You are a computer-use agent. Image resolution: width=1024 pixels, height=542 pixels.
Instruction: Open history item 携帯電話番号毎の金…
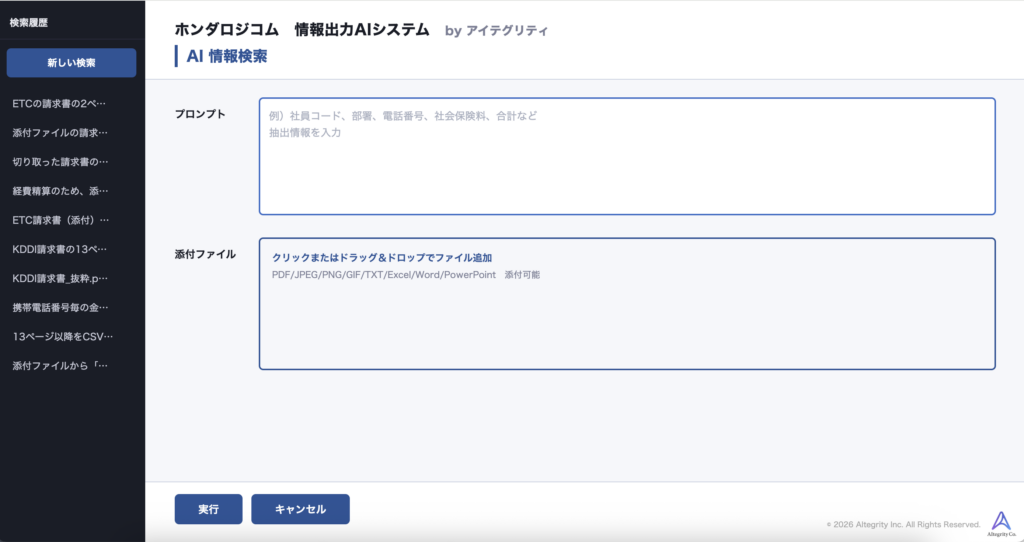point(60,307)
